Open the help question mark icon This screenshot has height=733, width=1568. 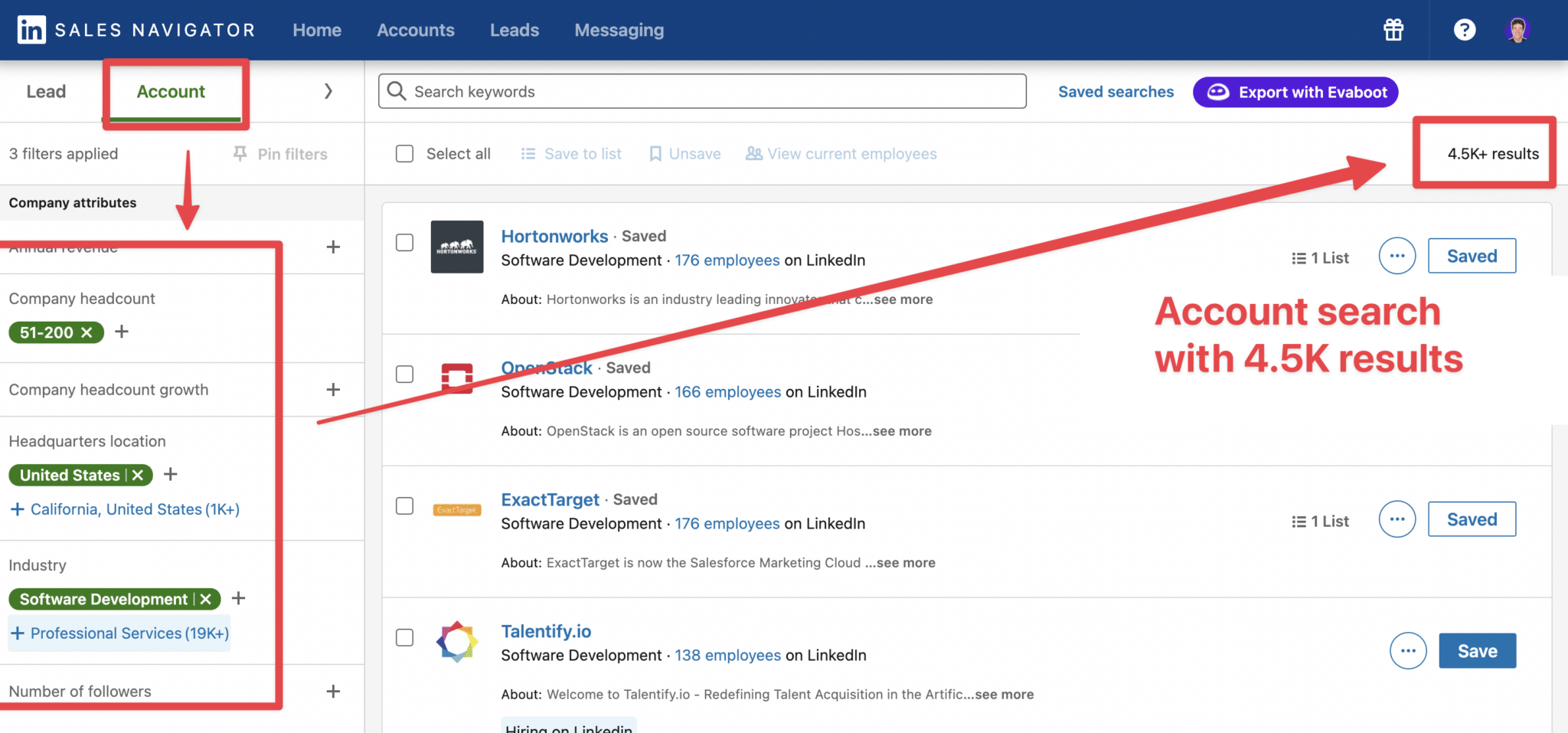coord(1465,30)
